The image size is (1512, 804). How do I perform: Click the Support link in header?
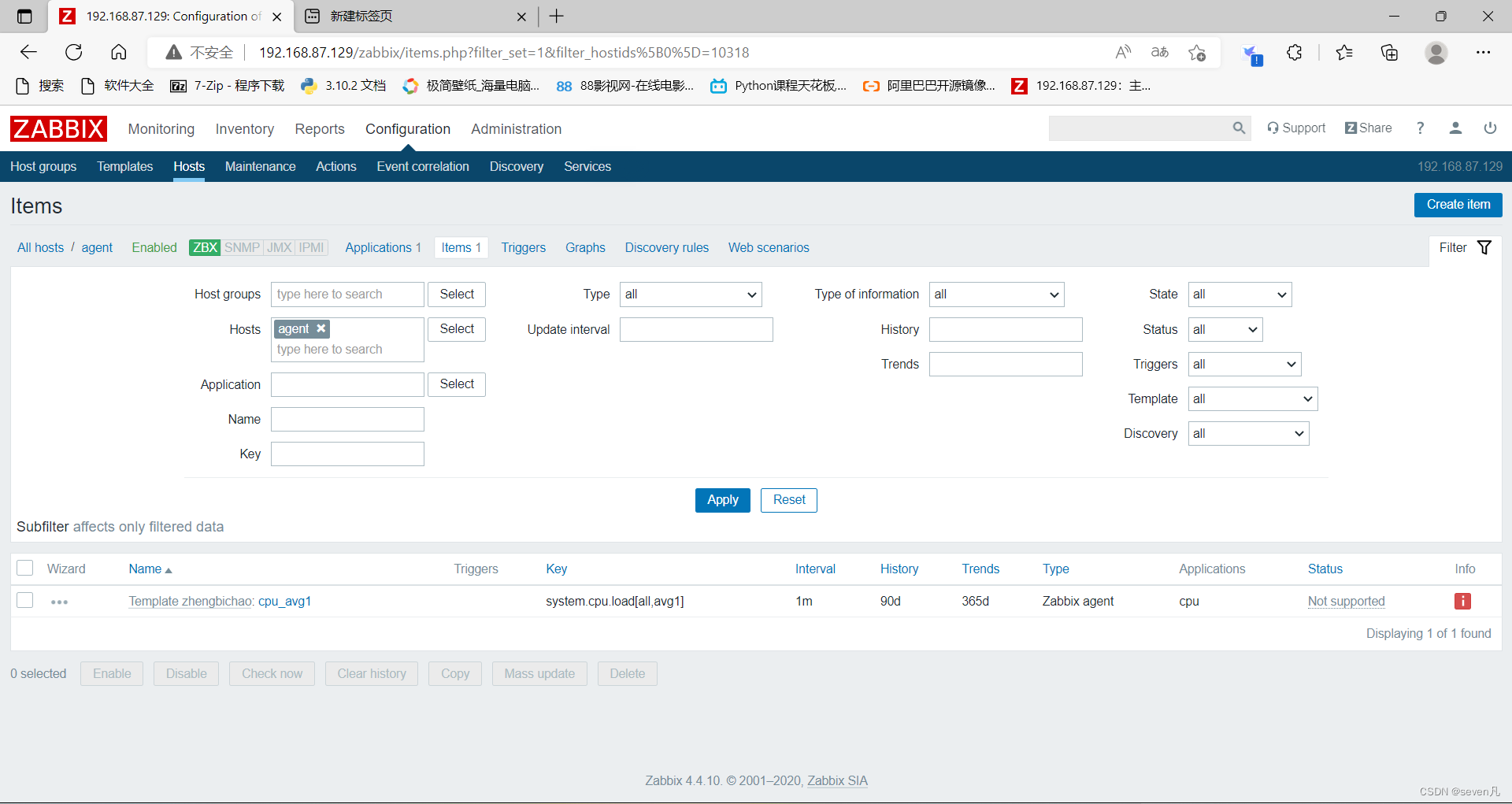(1296, 128)
